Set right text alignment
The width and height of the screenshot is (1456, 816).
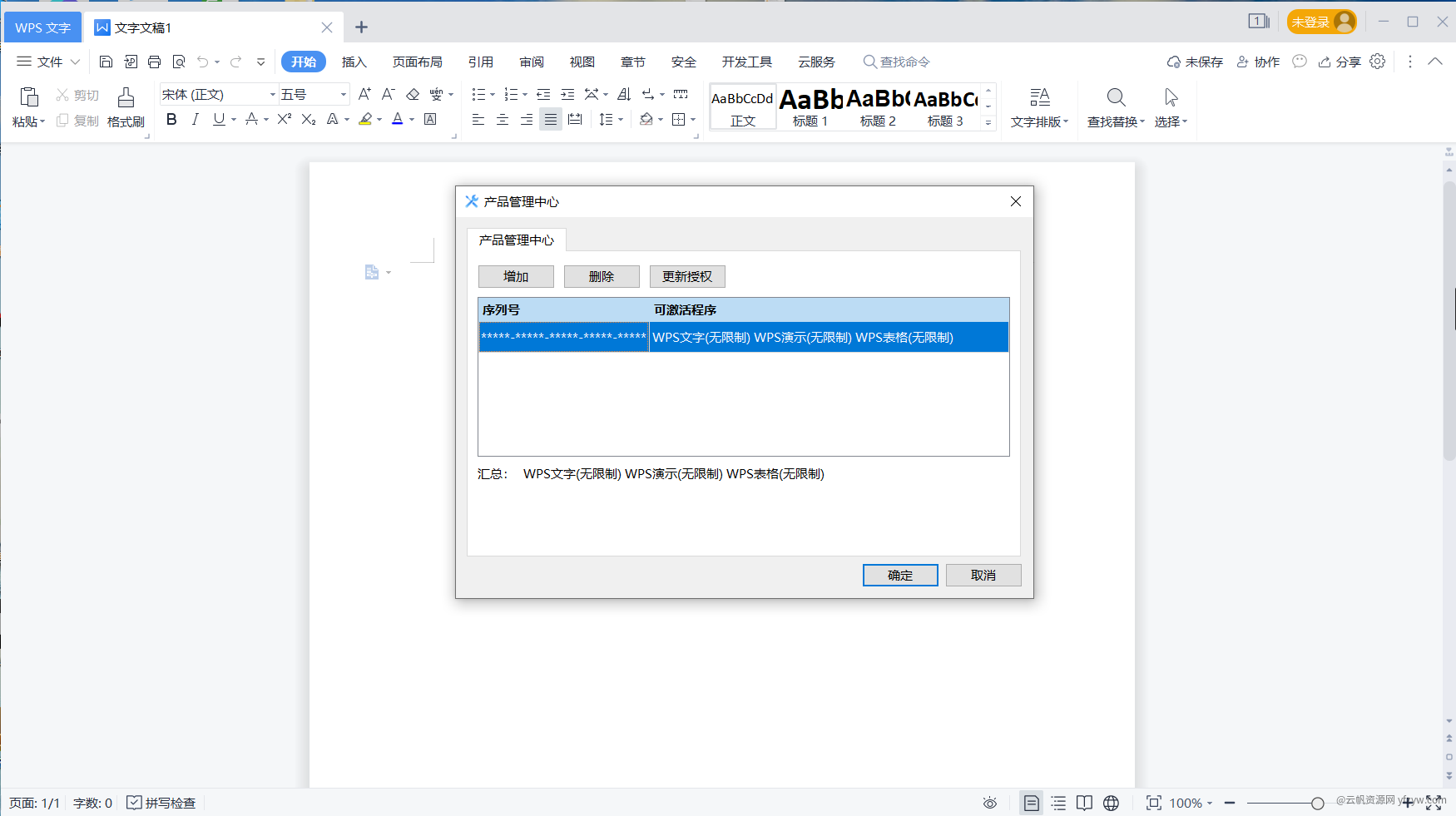tap(527, 119)
